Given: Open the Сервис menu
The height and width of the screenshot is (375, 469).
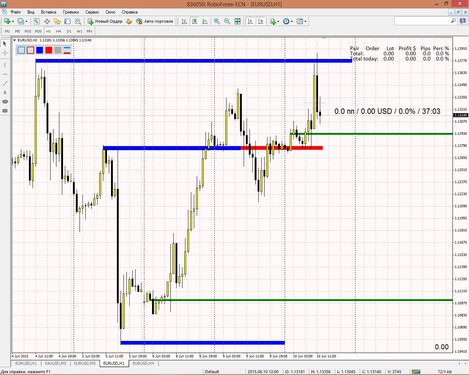Looking at the screenshot, I should [x=92, y=12].
